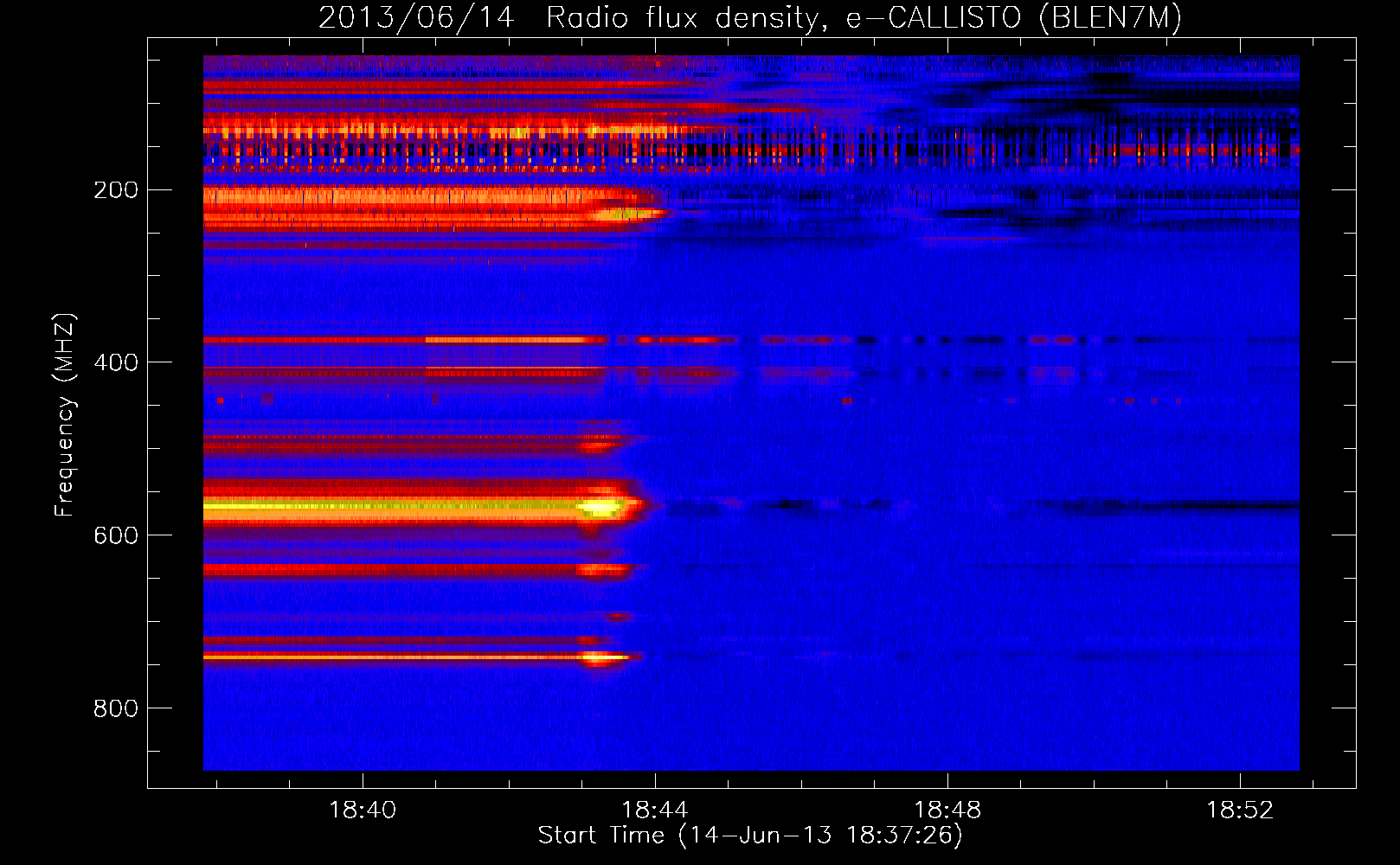Image resolution: width=1400 pixels, height=865 pixels.
Task: Select the 800 frequency tick label
Action: 116,708
